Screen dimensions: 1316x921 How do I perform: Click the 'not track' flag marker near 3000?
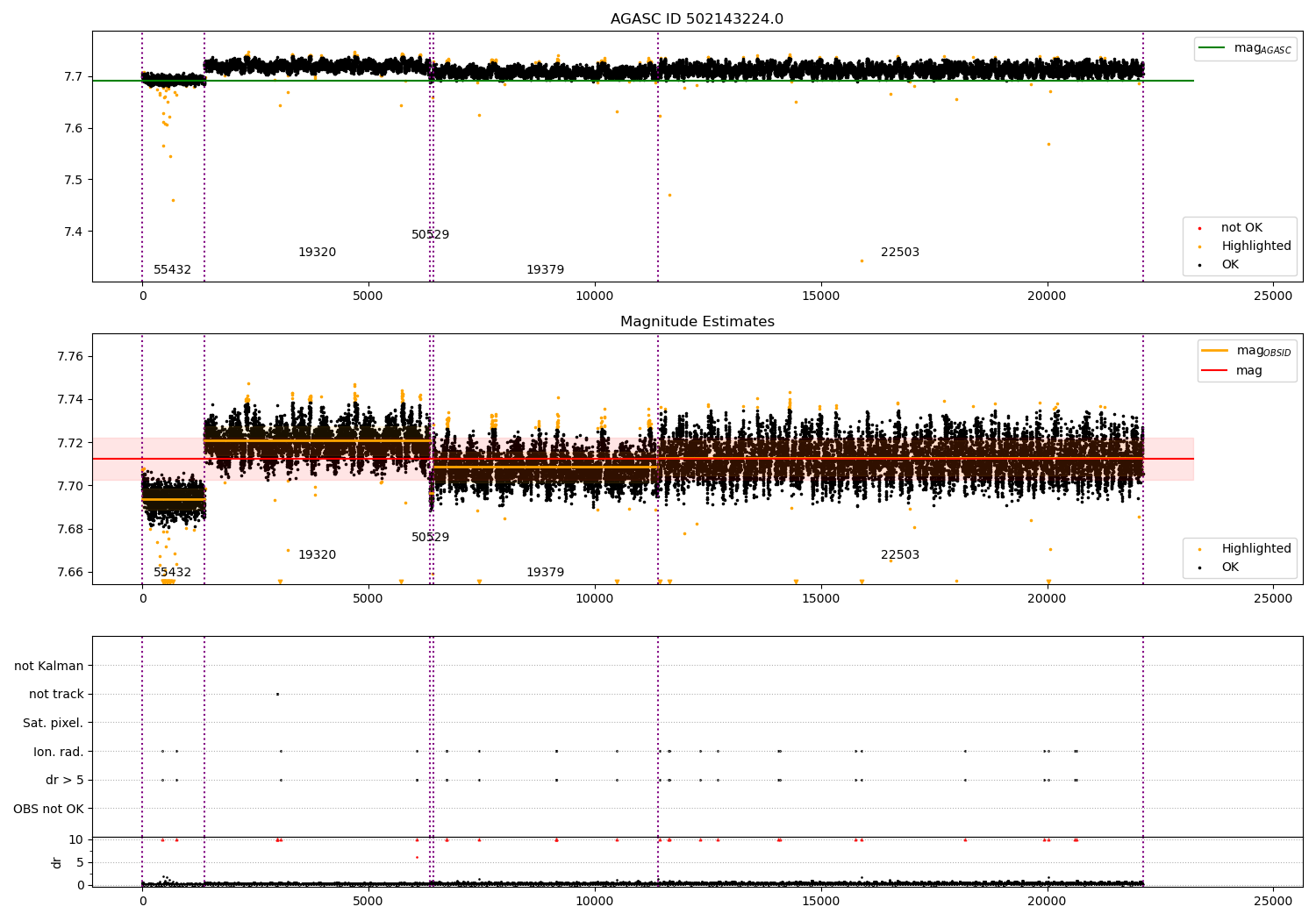point(277,695)
